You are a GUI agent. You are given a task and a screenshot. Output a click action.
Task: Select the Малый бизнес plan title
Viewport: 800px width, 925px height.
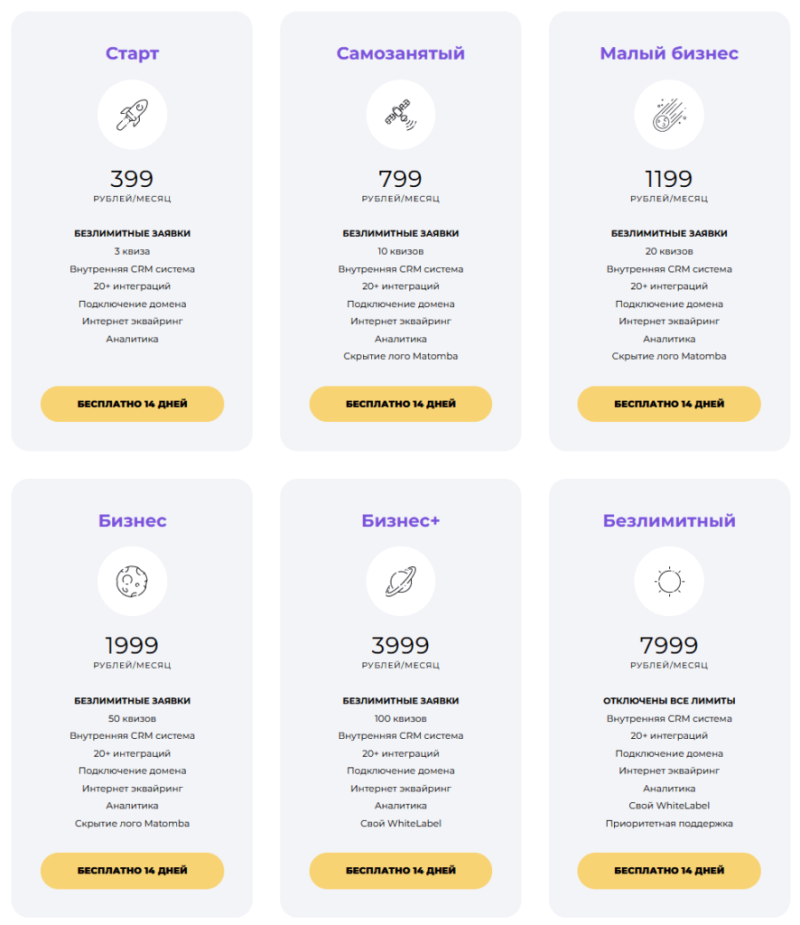pos(669,54)
